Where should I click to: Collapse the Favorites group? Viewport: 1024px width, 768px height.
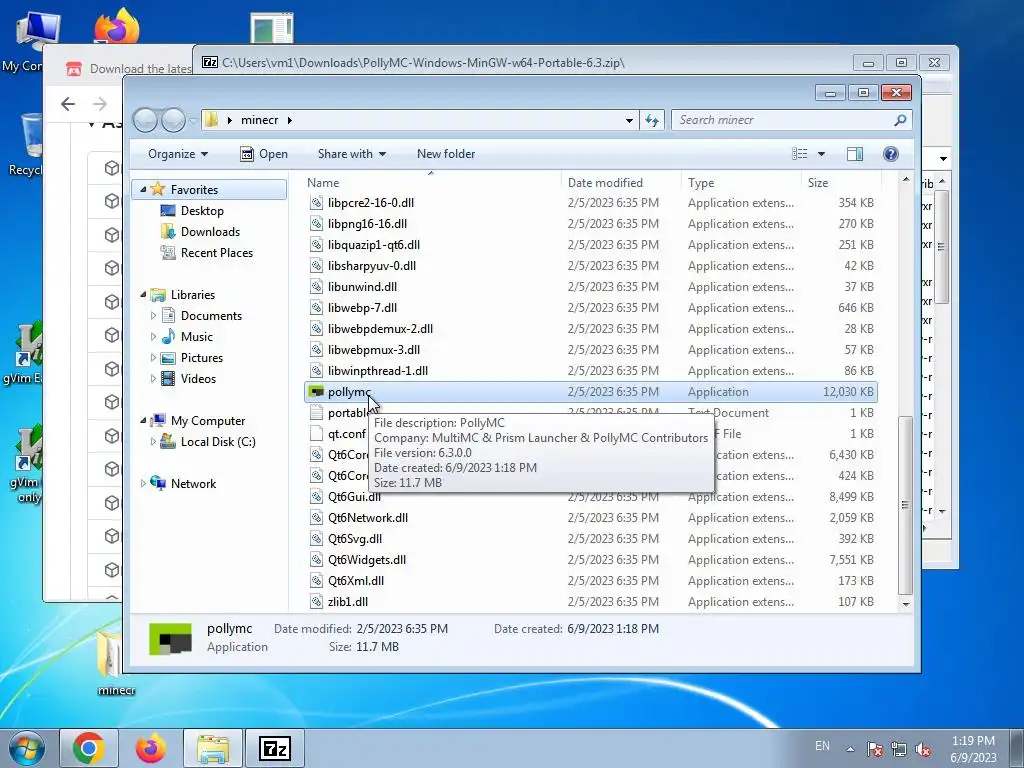143,189
